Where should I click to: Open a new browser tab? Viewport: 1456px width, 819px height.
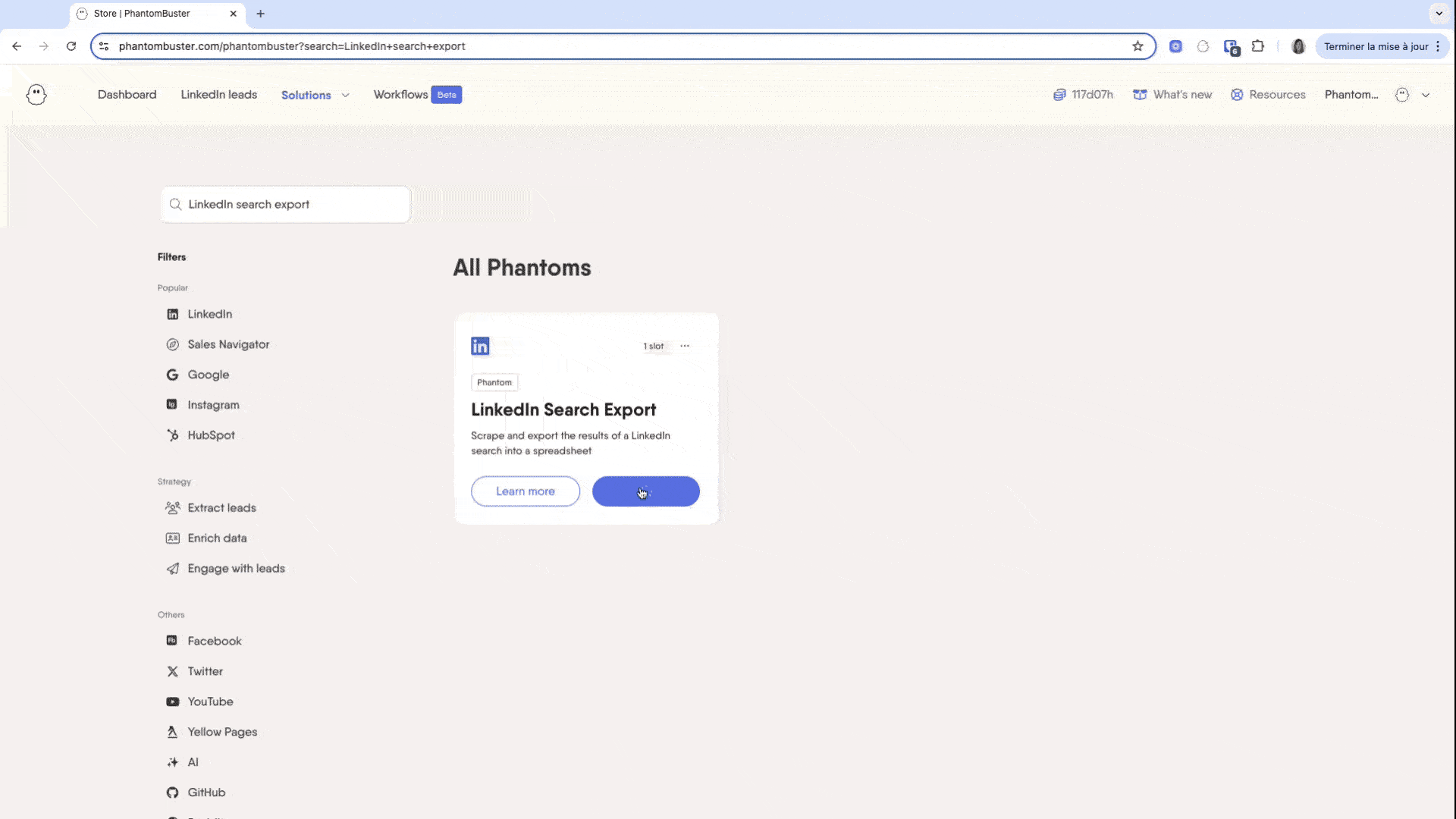pyautogui.click(x=260, y=14)
